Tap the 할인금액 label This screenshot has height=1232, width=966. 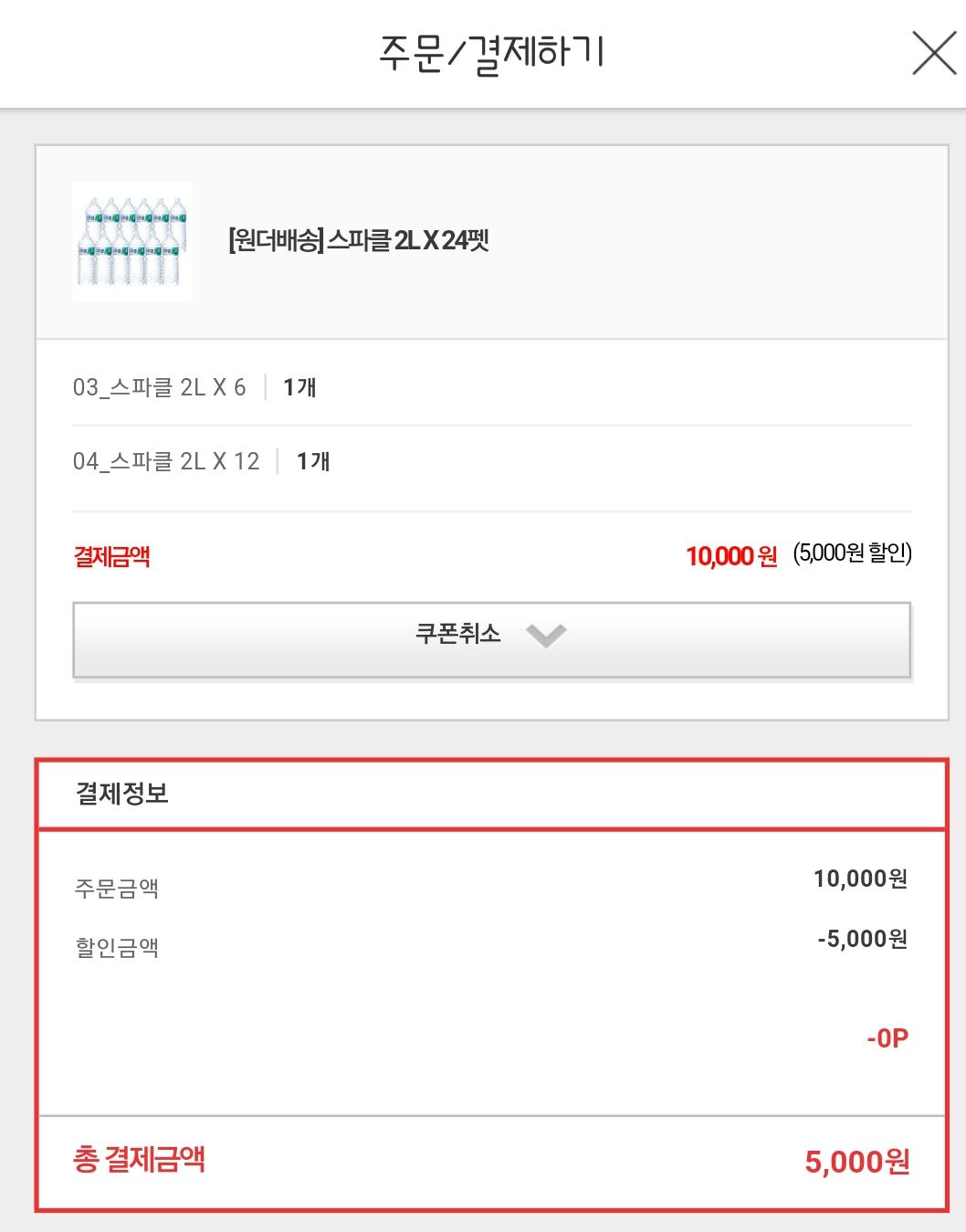click(117, 947)
